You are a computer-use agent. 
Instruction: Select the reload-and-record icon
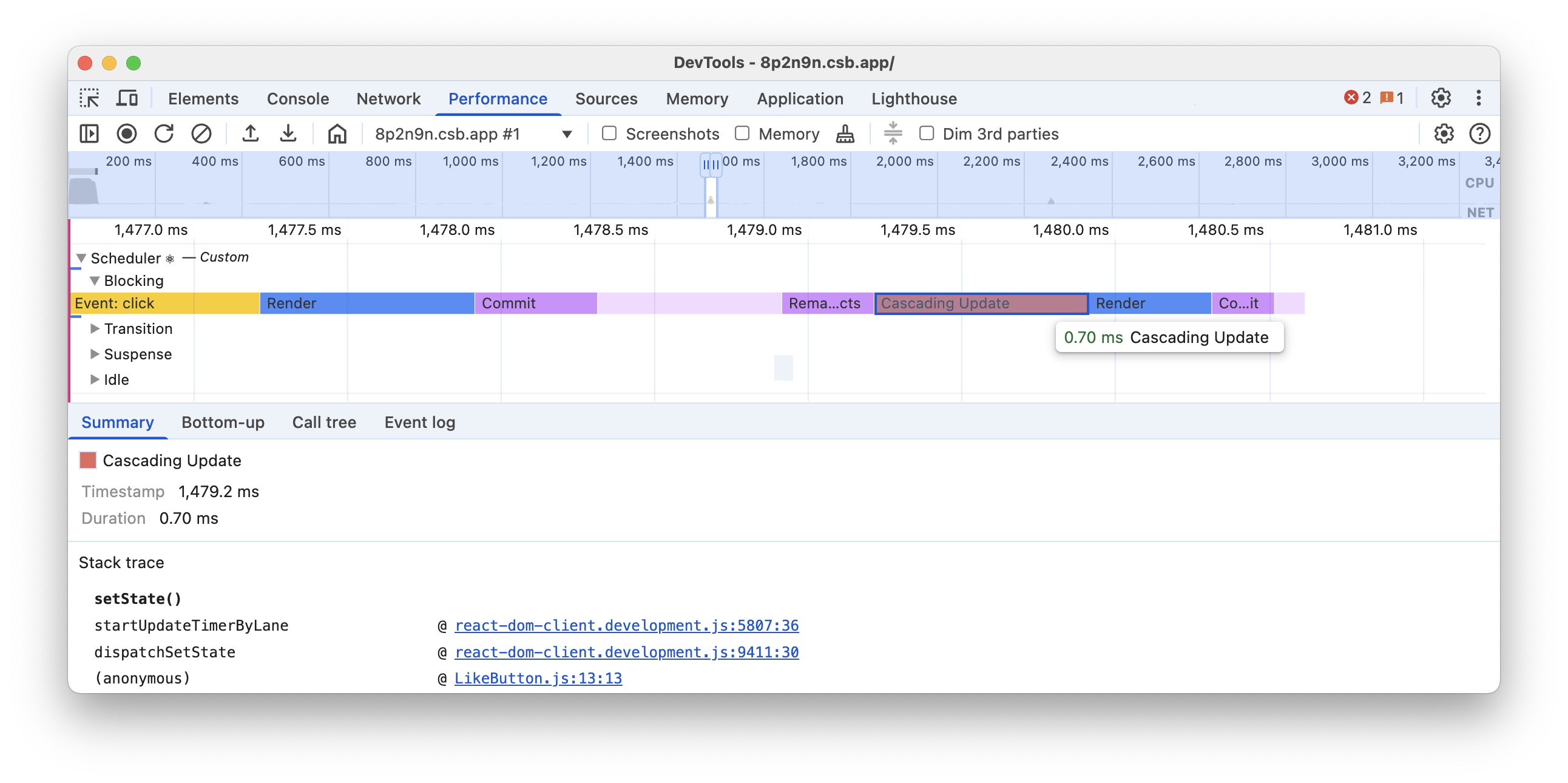click(x=164, y=134)
